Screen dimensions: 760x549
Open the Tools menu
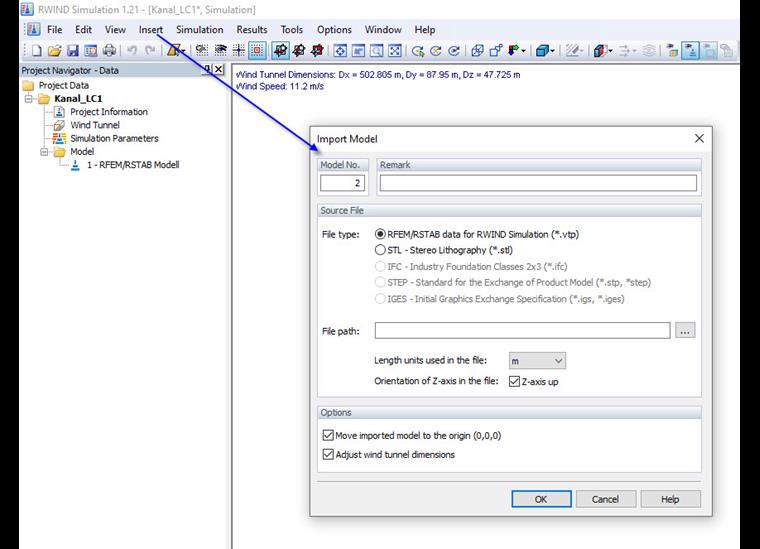point(292,30)
